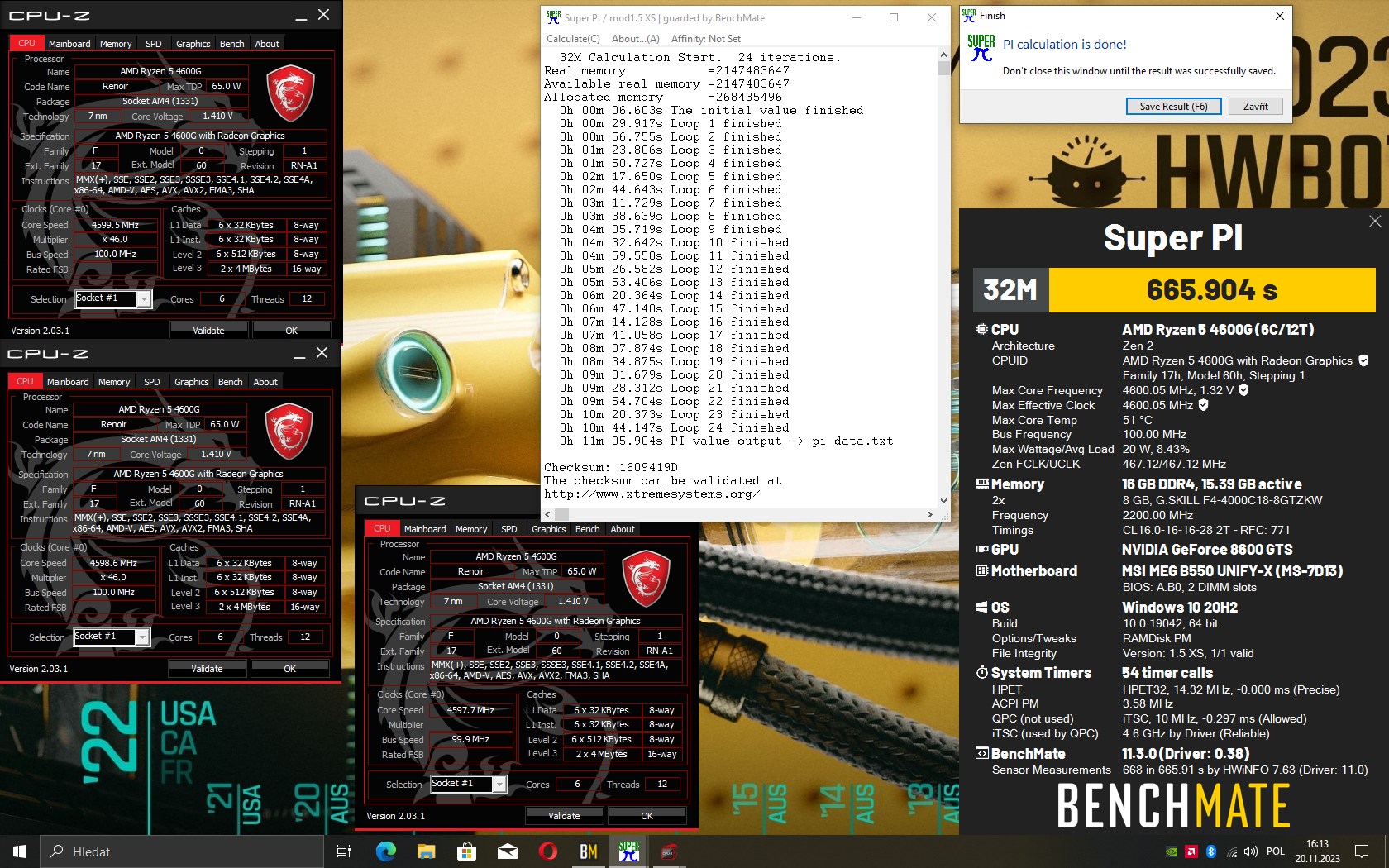The height and width of the screenshot is (868, 1389).
Task: Click the 665.904 s result score bar
Action: 1212,290
